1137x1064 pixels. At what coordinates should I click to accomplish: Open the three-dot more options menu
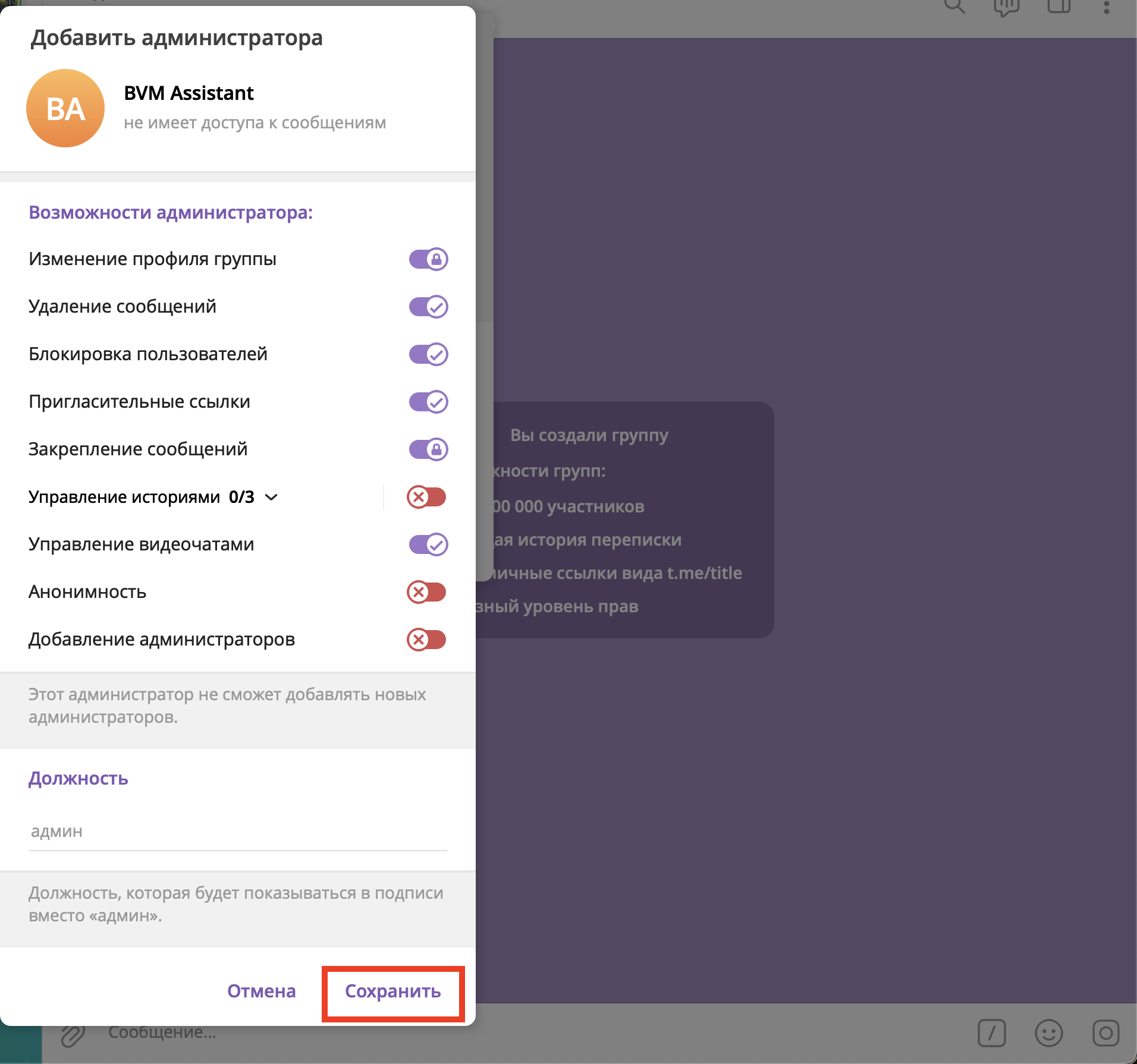coord(1106,7)
